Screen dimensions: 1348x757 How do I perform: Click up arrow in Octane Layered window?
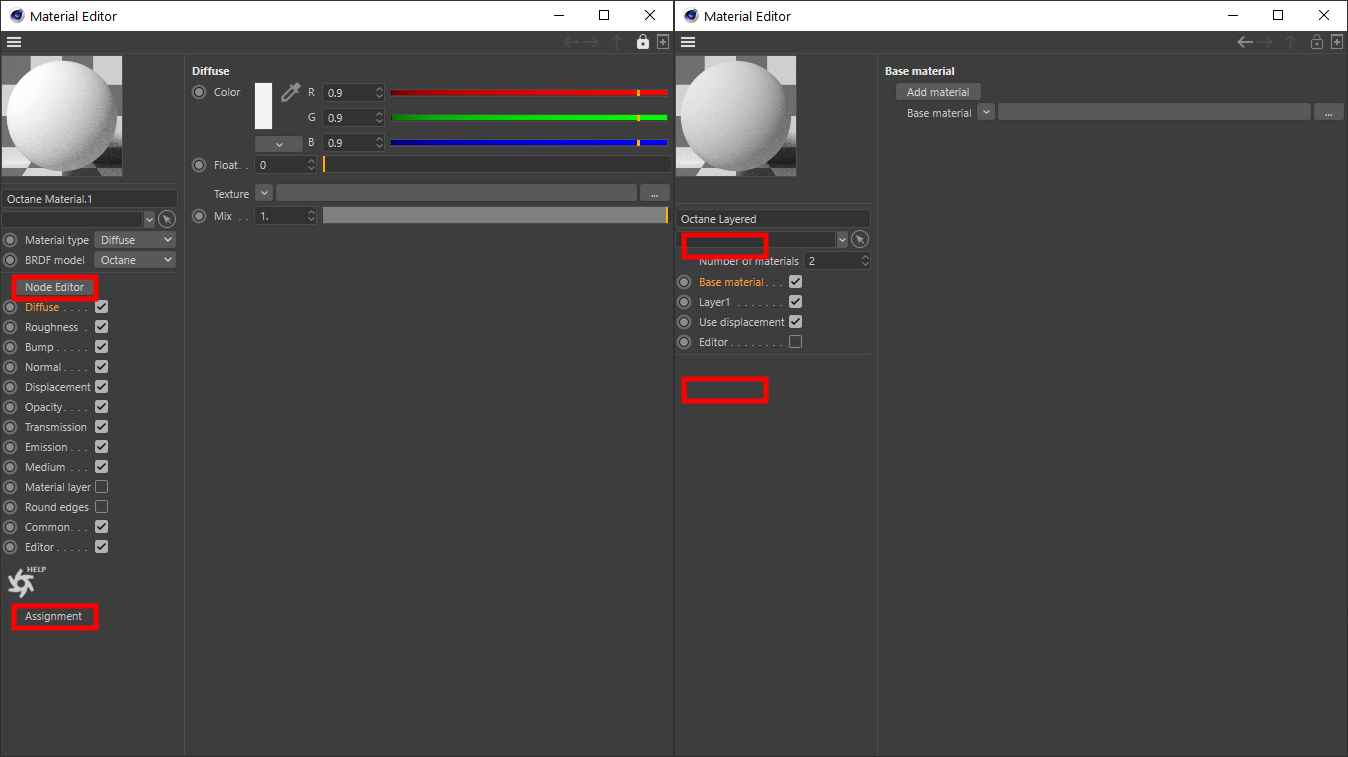[x=1291, y=42]
